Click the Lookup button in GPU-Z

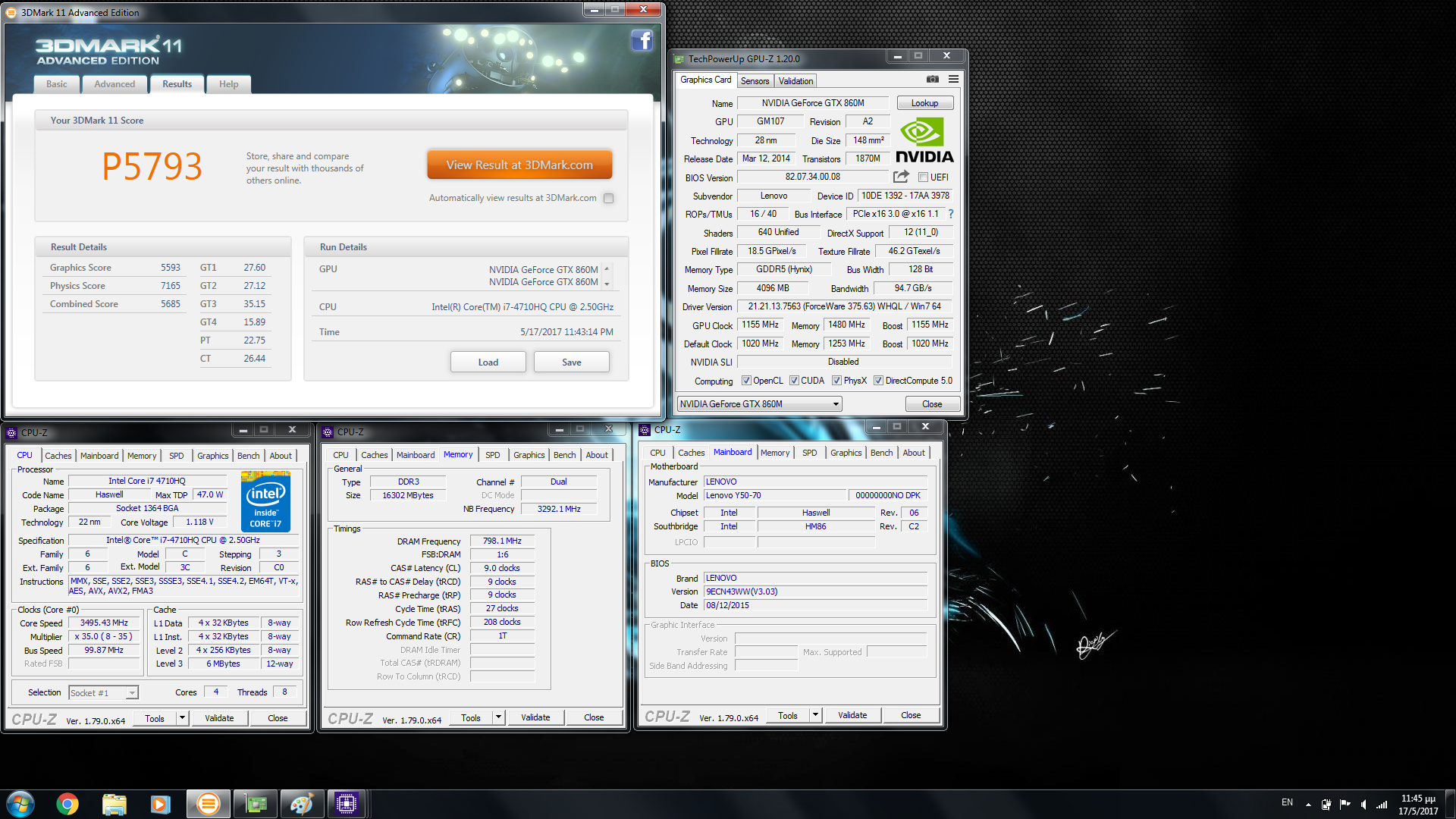(x=924, y=103)
